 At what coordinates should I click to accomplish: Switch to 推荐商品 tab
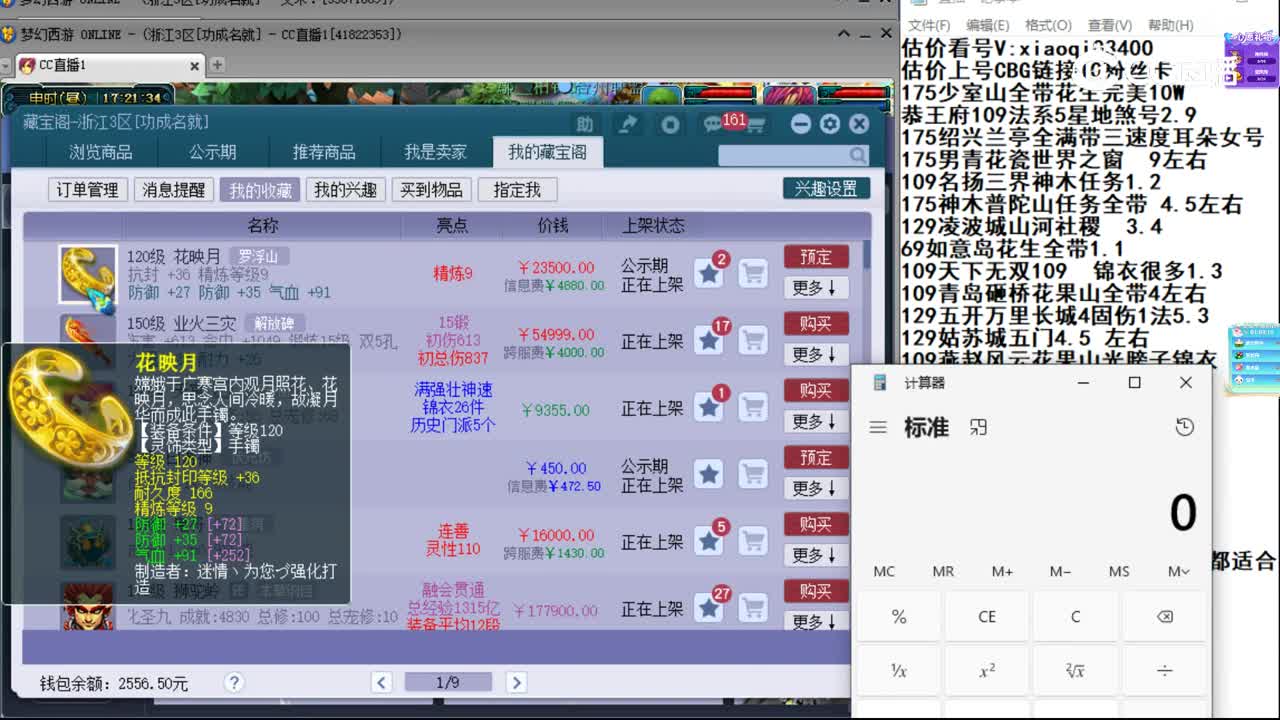coord(324,152)
